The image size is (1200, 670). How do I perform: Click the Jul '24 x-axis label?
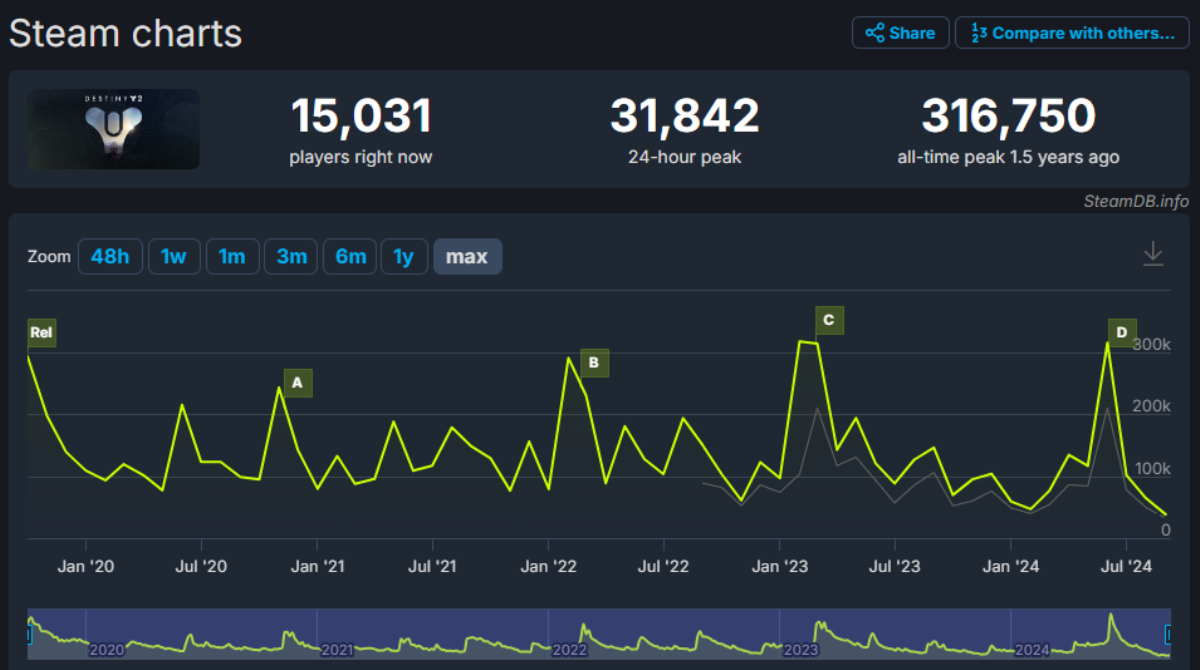point(1127,567)
